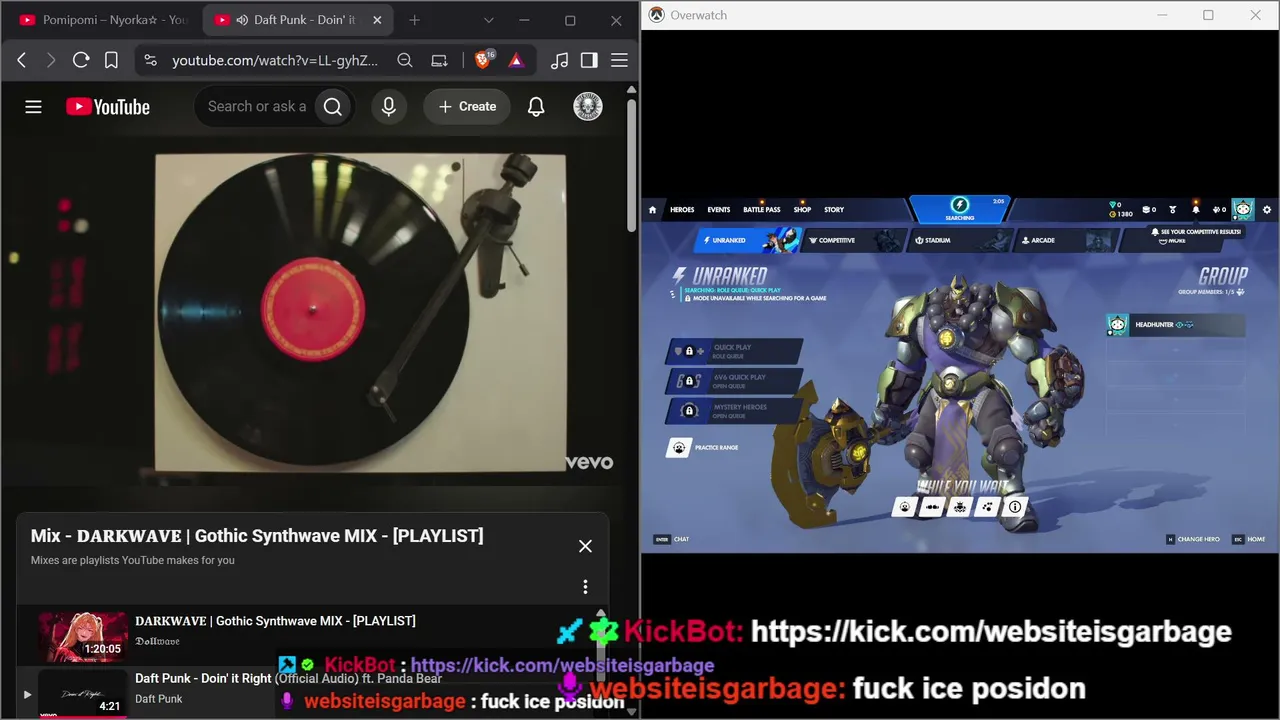Open the Events menu in Overwatch
This screenshot has height=720, width=1280.
coord(719,210)
